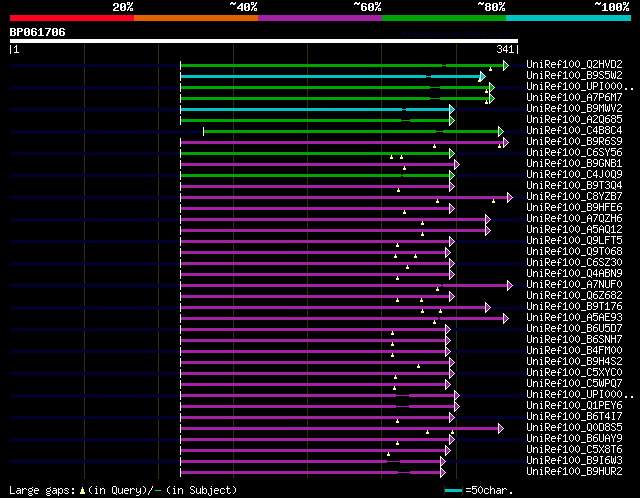Select the UniRef100_C5XYC0 row label
This screenshot has width=640, height=498.
[x=574, y=373]
